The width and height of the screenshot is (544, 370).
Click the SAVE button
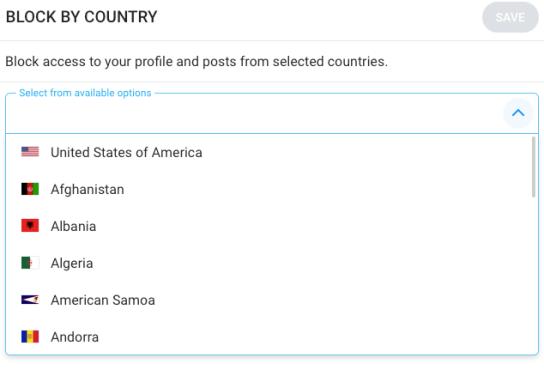coord(510,17)
